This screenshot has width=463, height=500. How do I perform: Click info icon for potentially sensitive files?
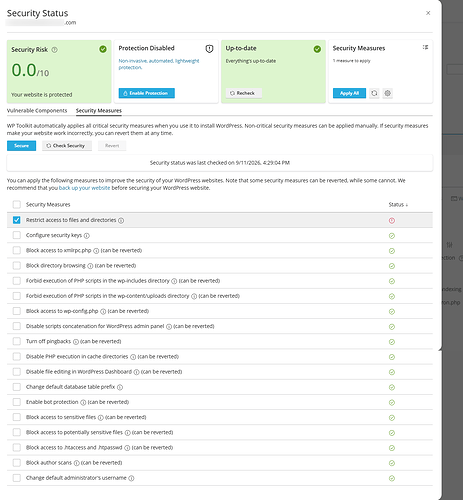[127, 433]
